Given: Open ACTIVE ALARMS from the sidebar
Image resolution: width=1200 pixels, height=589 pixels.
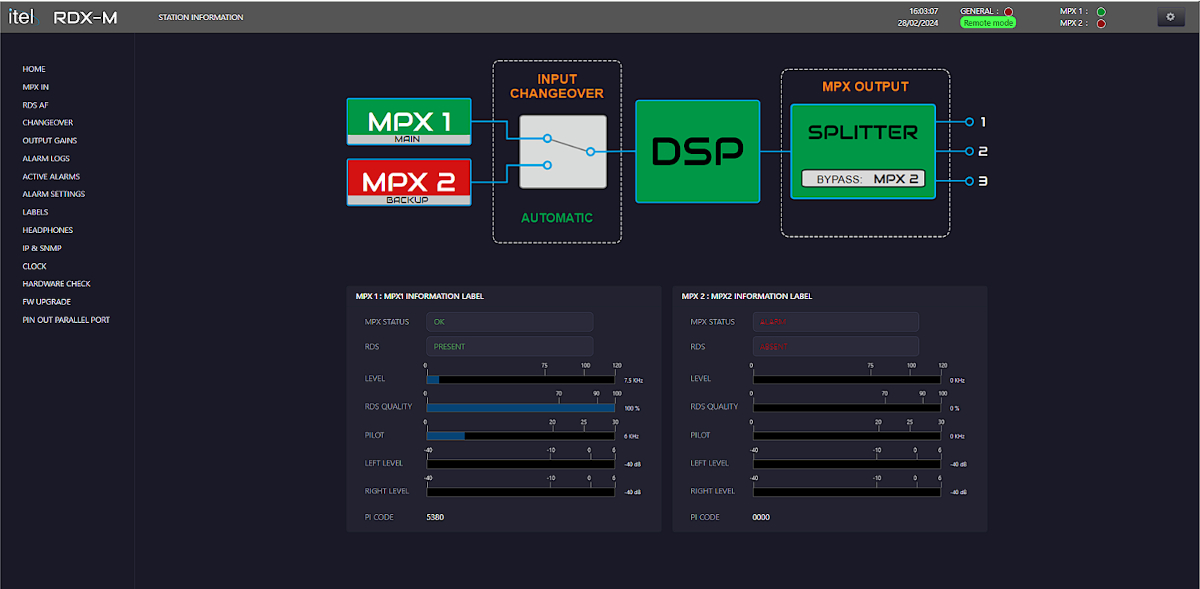Looking at the screenshot, I should (x=51, y=176).
